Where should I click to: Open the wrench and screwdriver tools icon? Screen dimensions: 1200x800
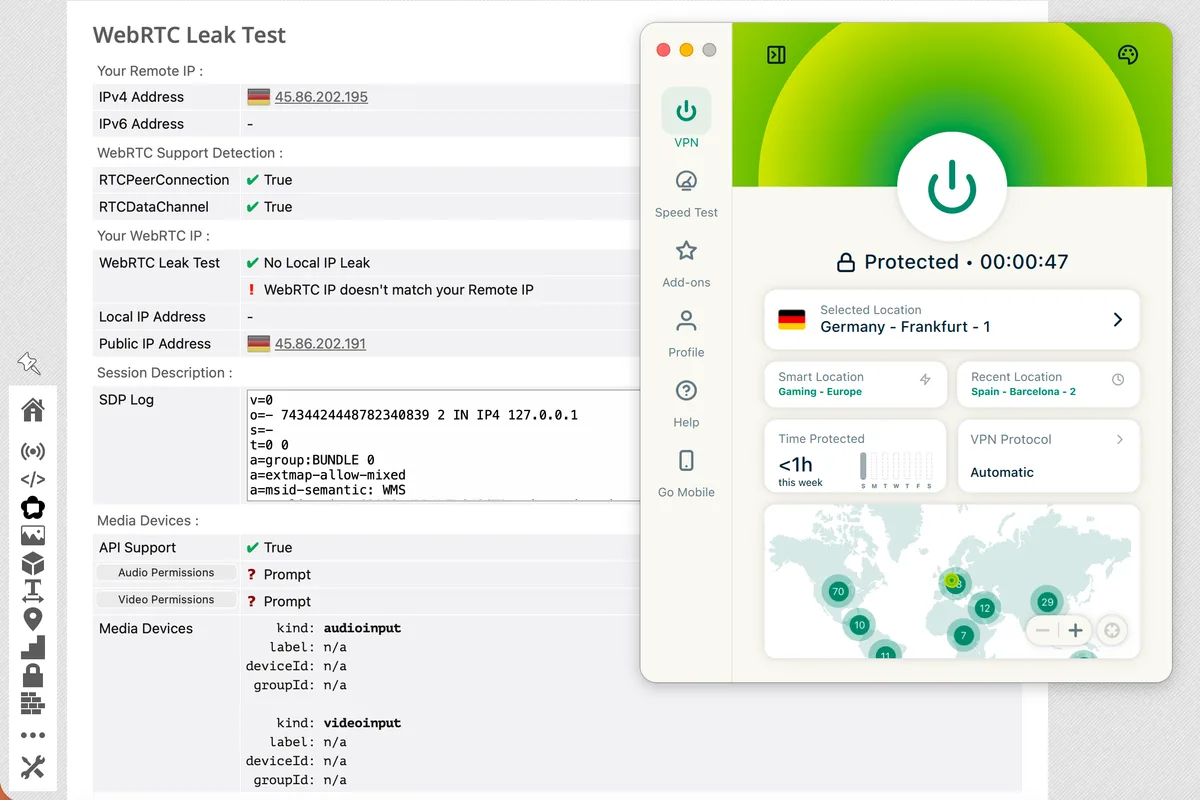(x=33, y=767)
